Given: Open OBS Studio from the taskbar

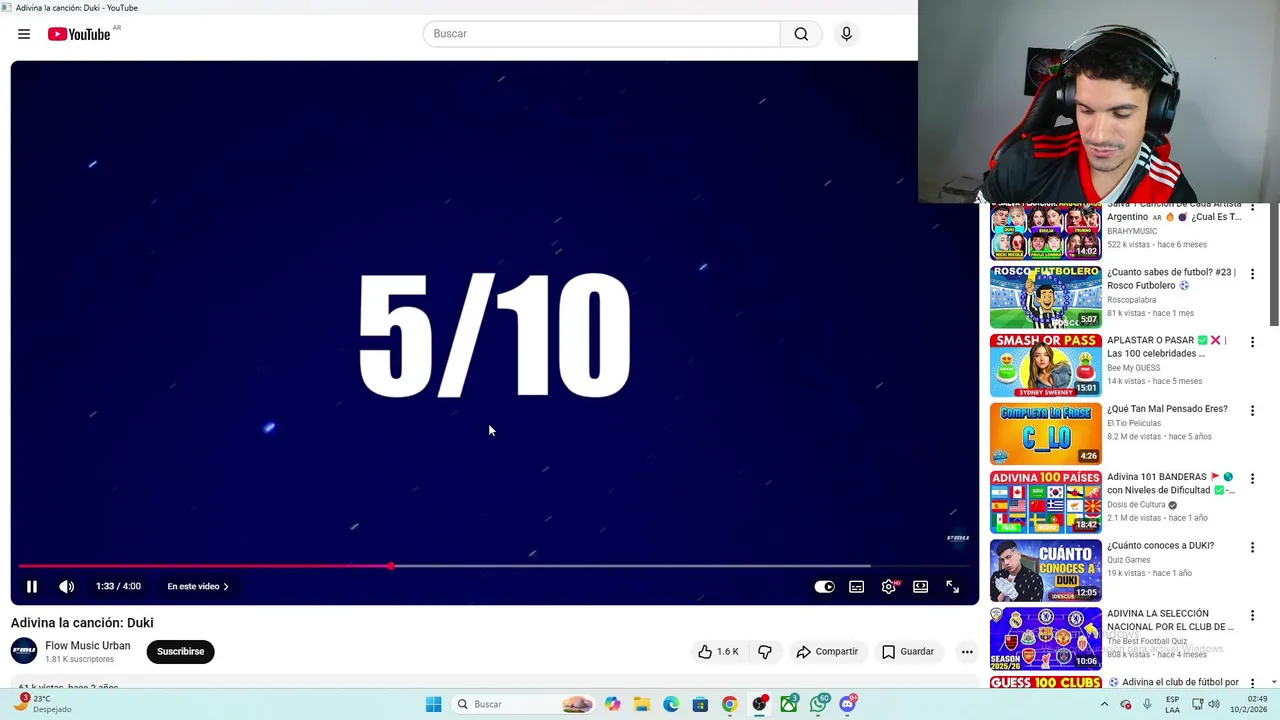Looking at the screenshot, I should (760, 704).
